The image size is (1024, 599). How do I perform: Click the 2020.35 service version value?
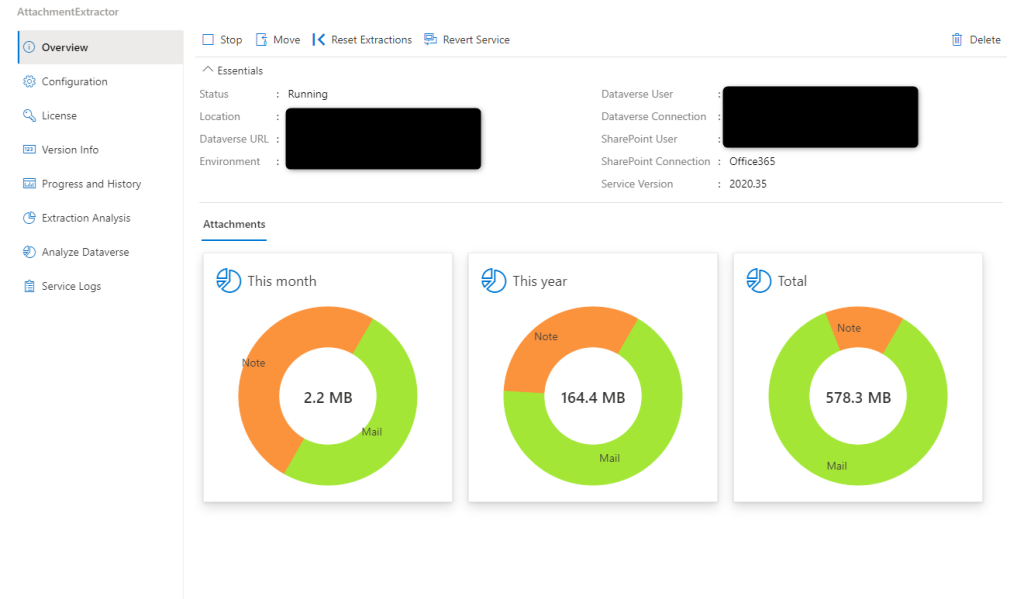[748, 184]
